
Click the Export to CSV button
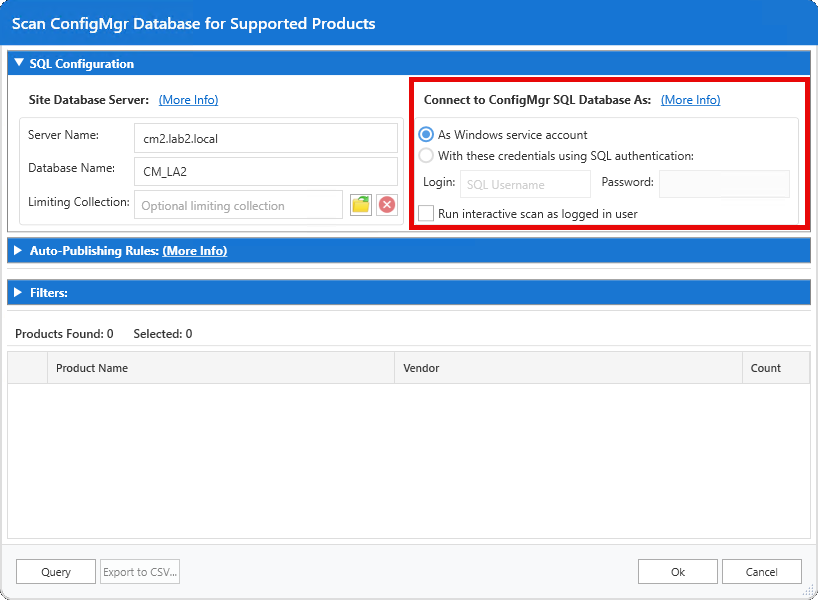139,571
